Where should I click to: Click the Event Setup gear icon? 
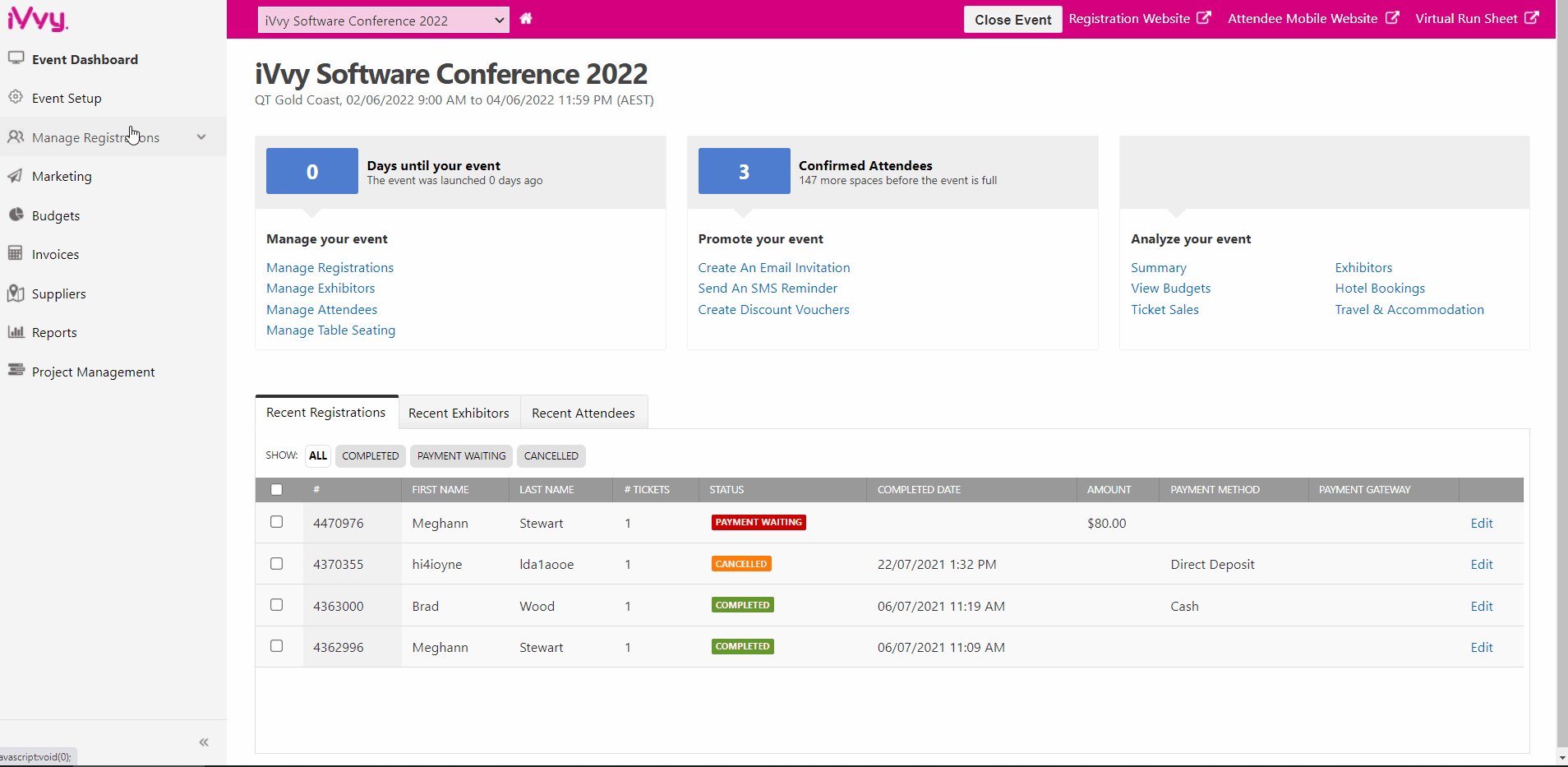[16, 97]
